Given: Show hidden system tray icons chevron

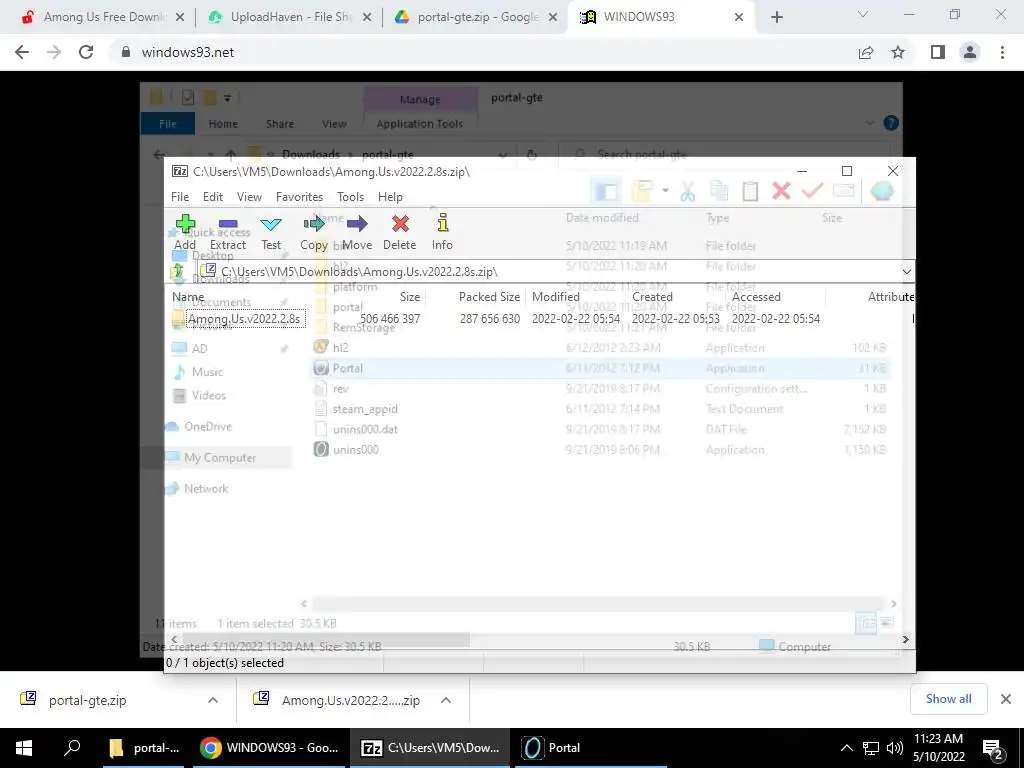Looking at the screenshot, I should [x=846, y=748].
